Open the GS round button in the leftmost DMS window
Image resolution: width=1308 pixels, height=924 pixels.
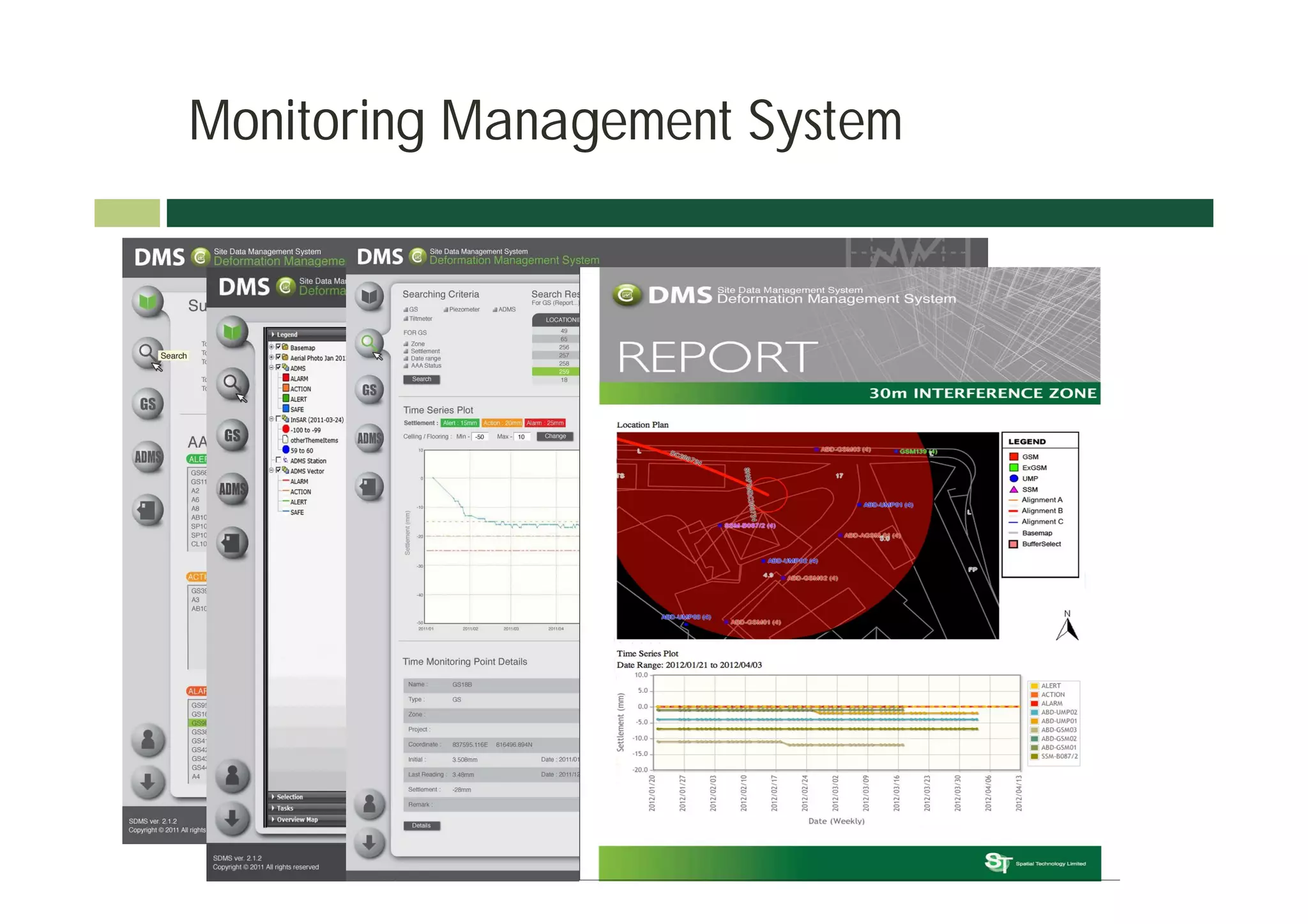pos(148,404)
